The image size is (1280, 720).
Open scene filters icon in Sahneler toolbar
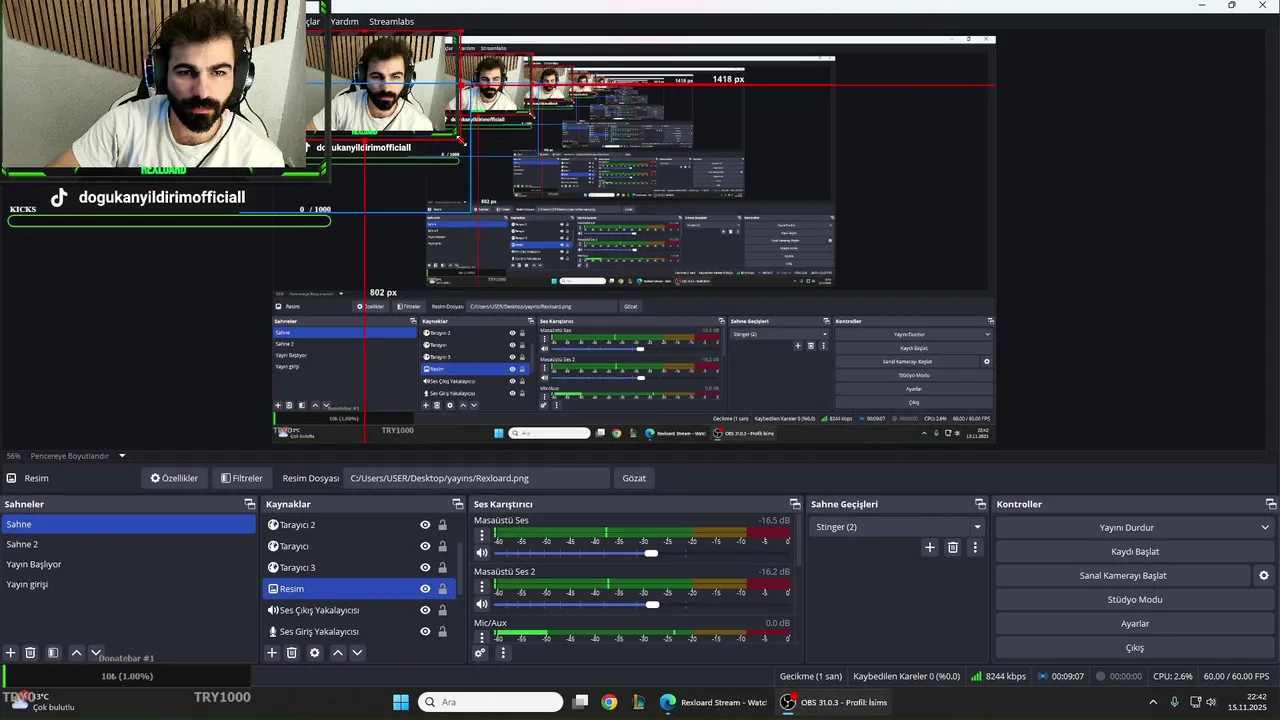point(53,653)
